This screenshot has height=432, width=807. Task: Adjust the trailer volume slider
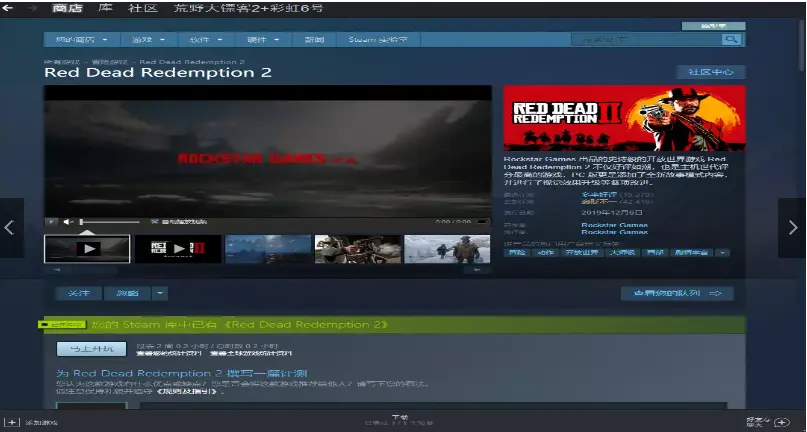110,222
